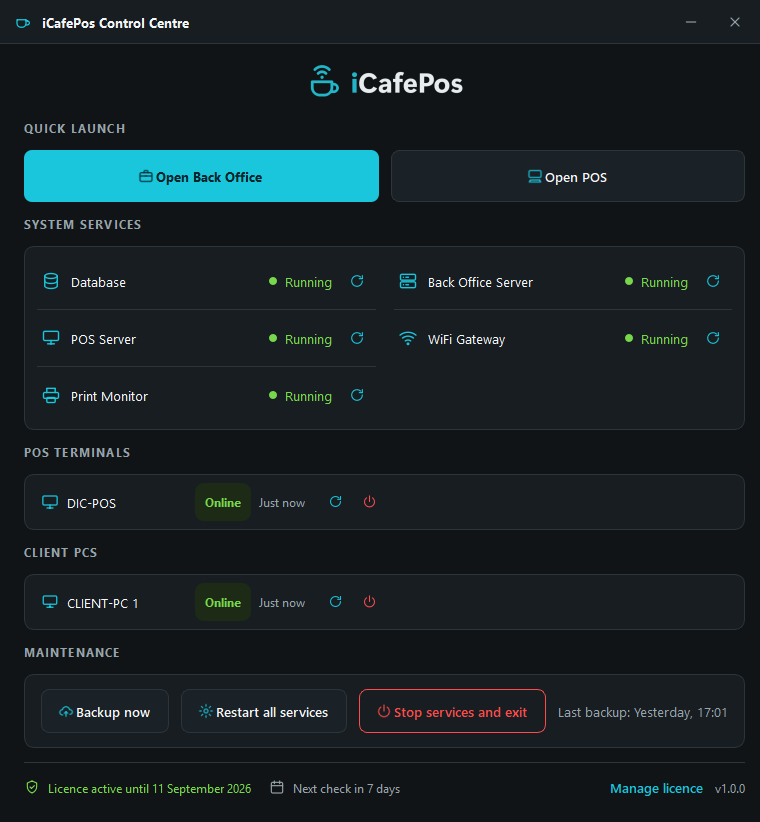Viewport: 760px width, 822px height.
Task: Restart all services
Action: (x=264, y=711)
